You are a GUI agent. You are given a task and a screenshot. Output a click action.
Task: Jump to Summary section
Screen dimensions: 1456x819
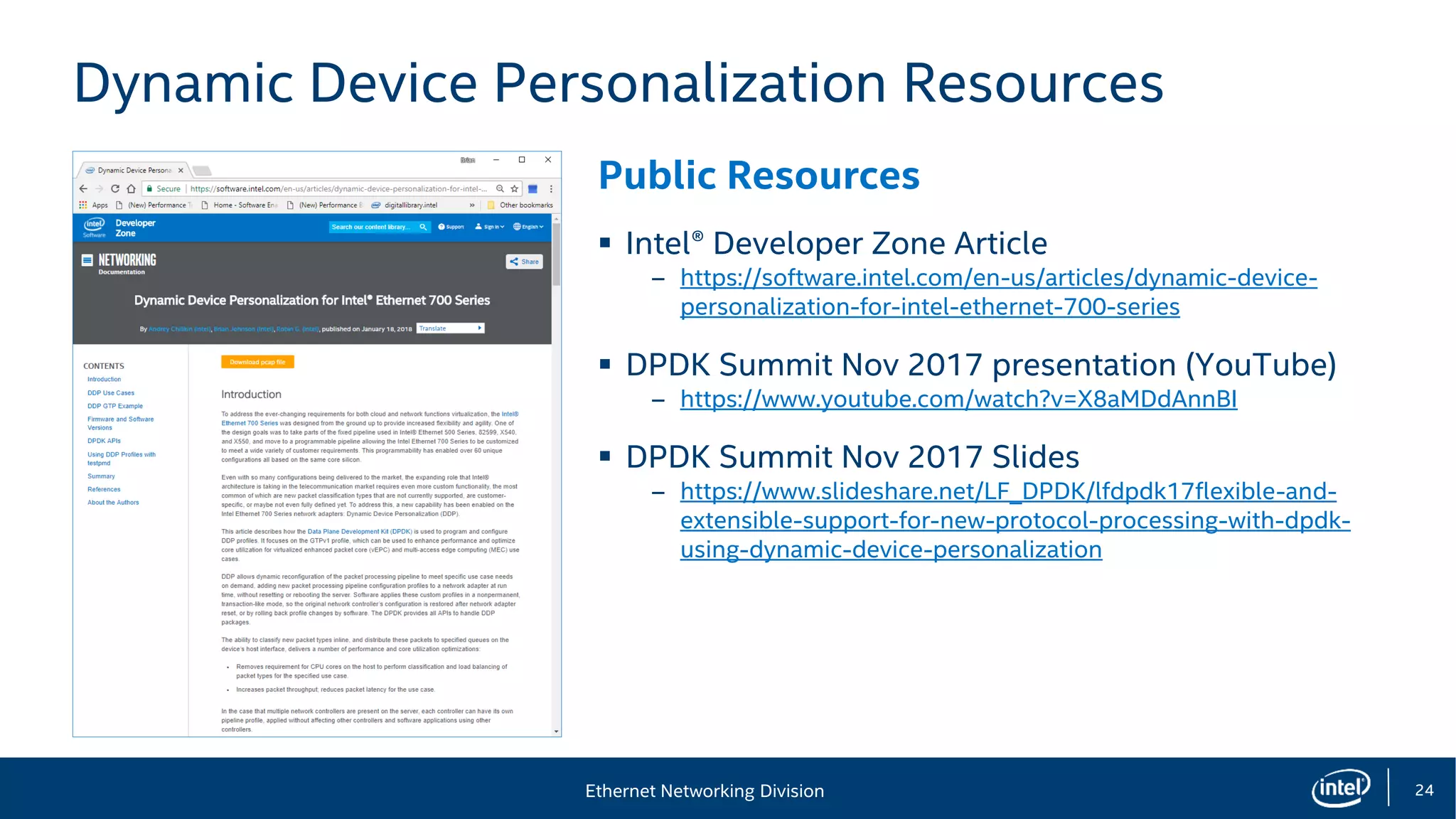point(101,476)
